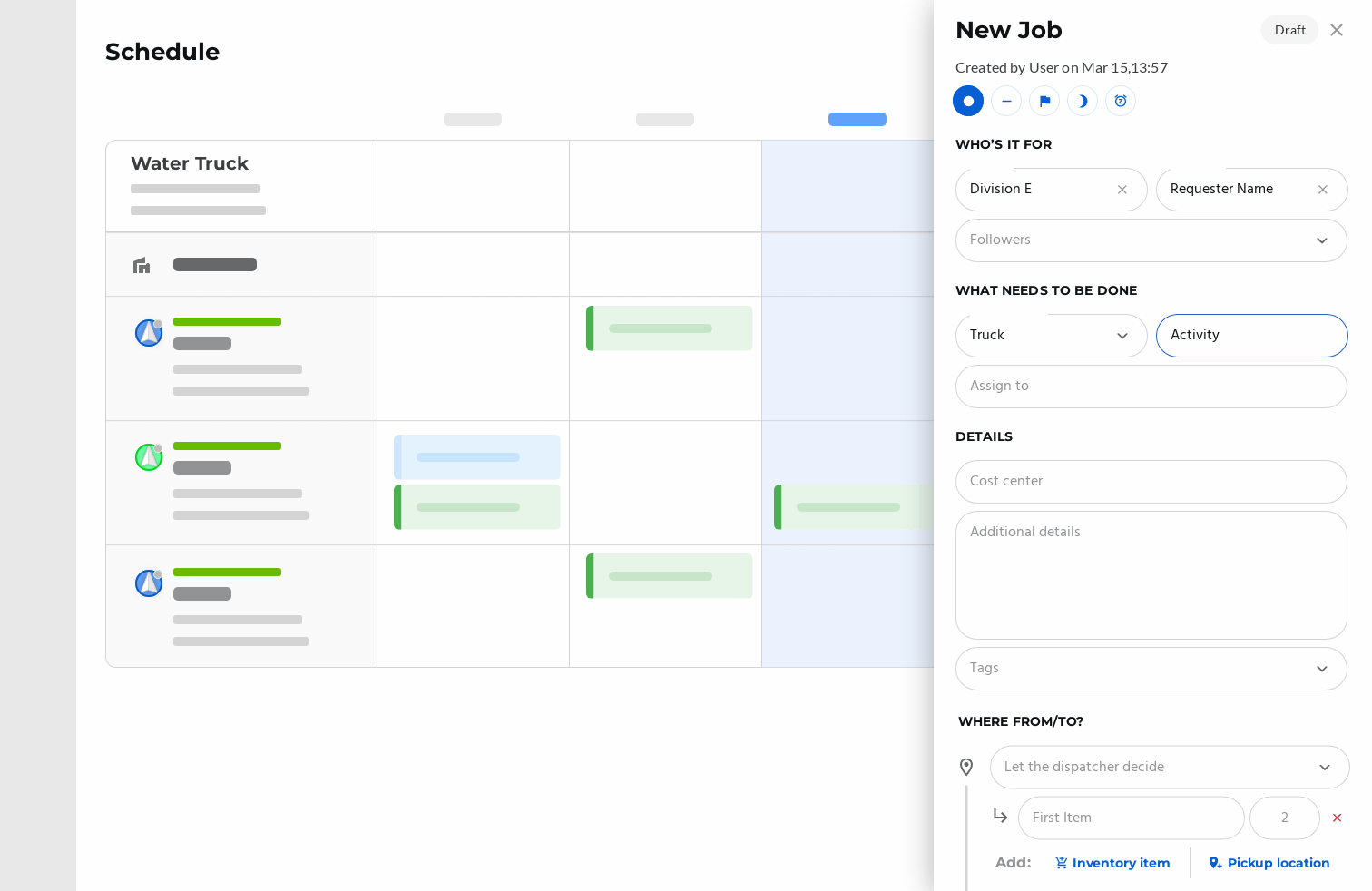Screen dimensions: 1372x891
Task: Select the minus status icon
Action: (1006, 101)
